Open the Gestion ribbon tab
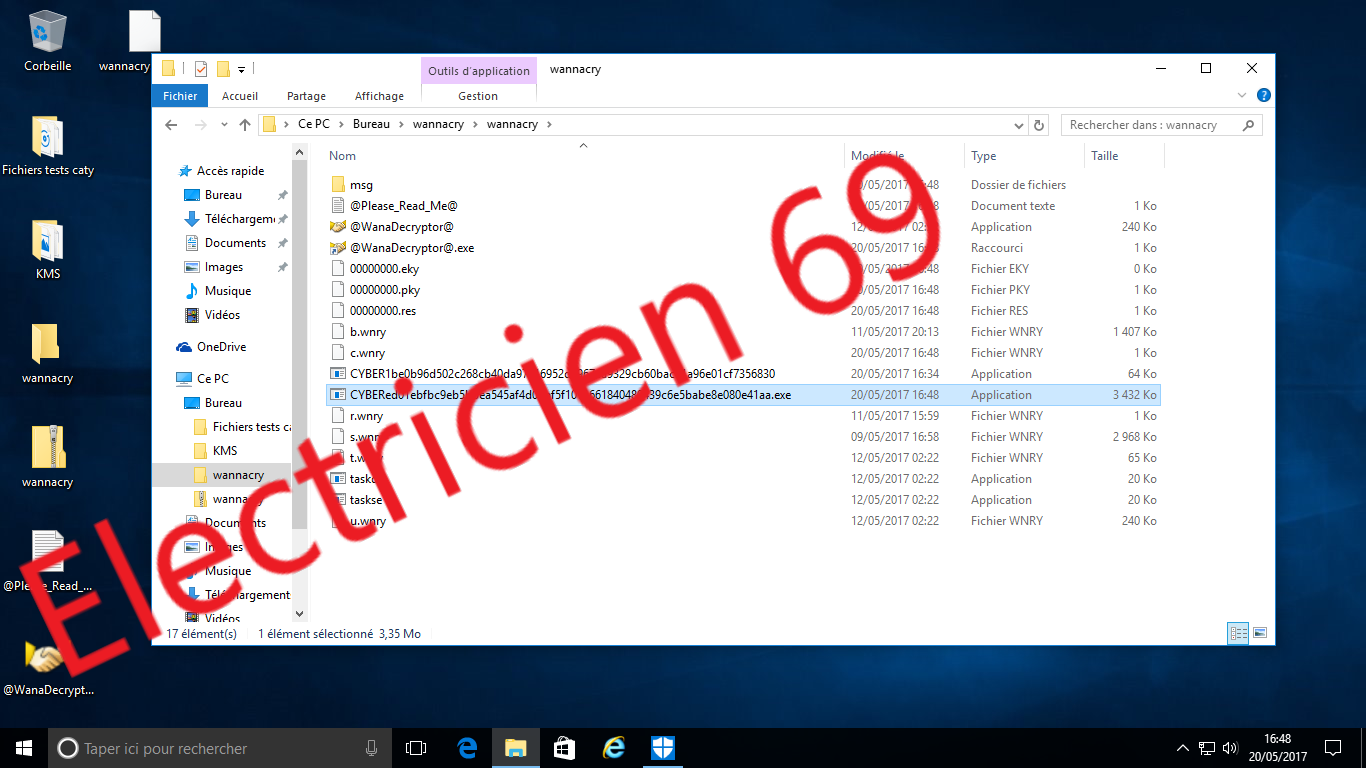 pyautogui.click(x=478, y=96)
